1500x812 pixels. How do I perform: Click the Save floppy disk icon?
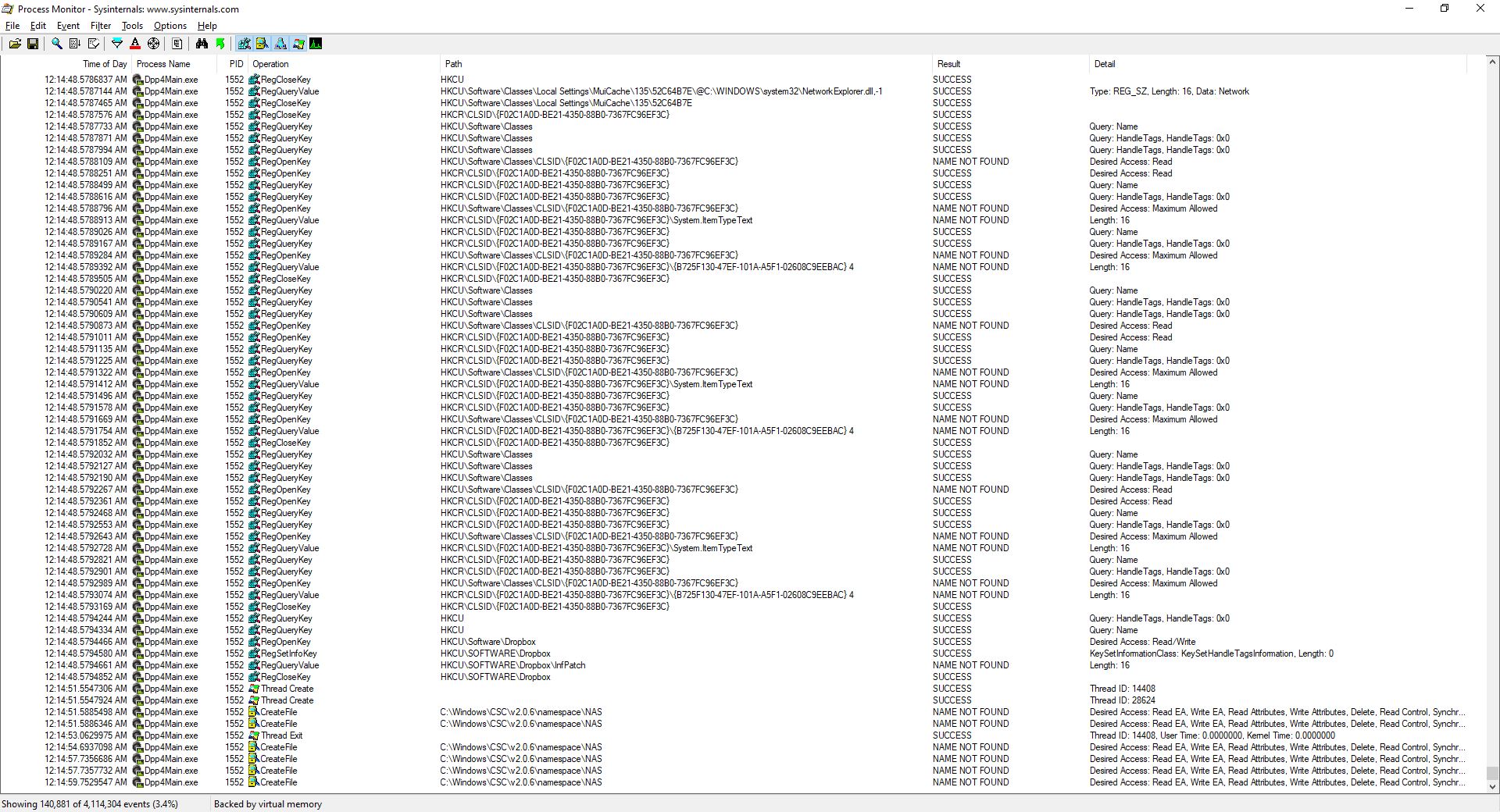click(x=33, y=44)
